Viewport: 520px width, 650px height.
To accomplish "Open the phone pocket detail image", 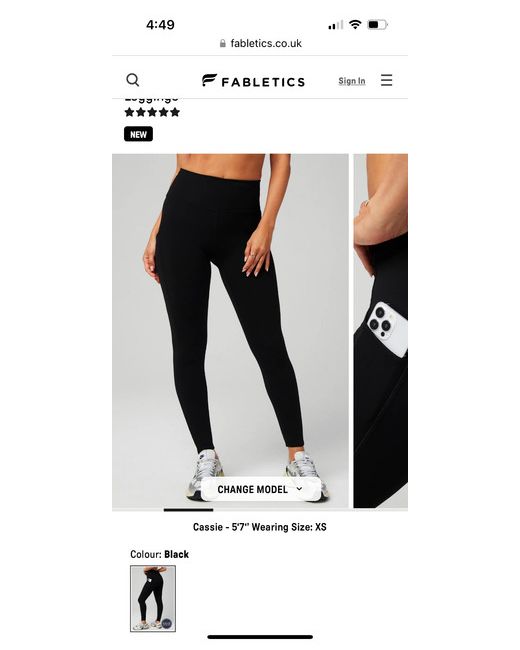I will point(380,330).
